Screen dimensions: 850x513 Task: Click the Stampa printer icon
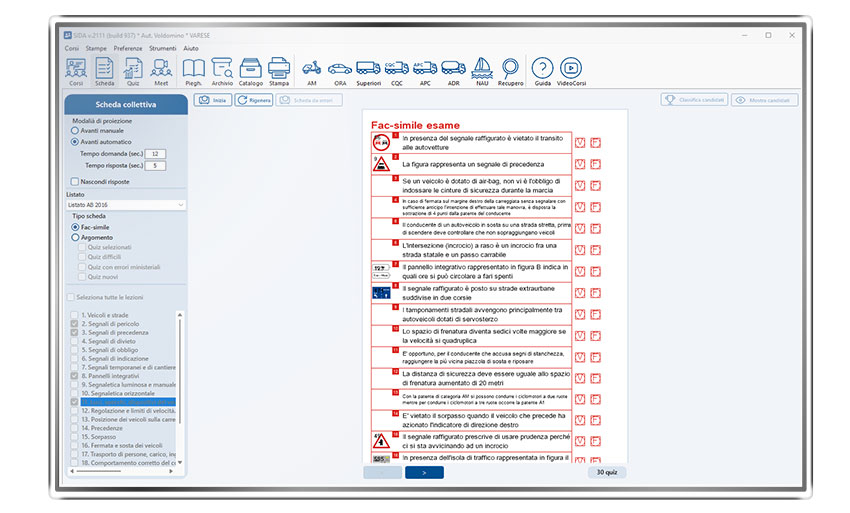(x=279, y=70)
